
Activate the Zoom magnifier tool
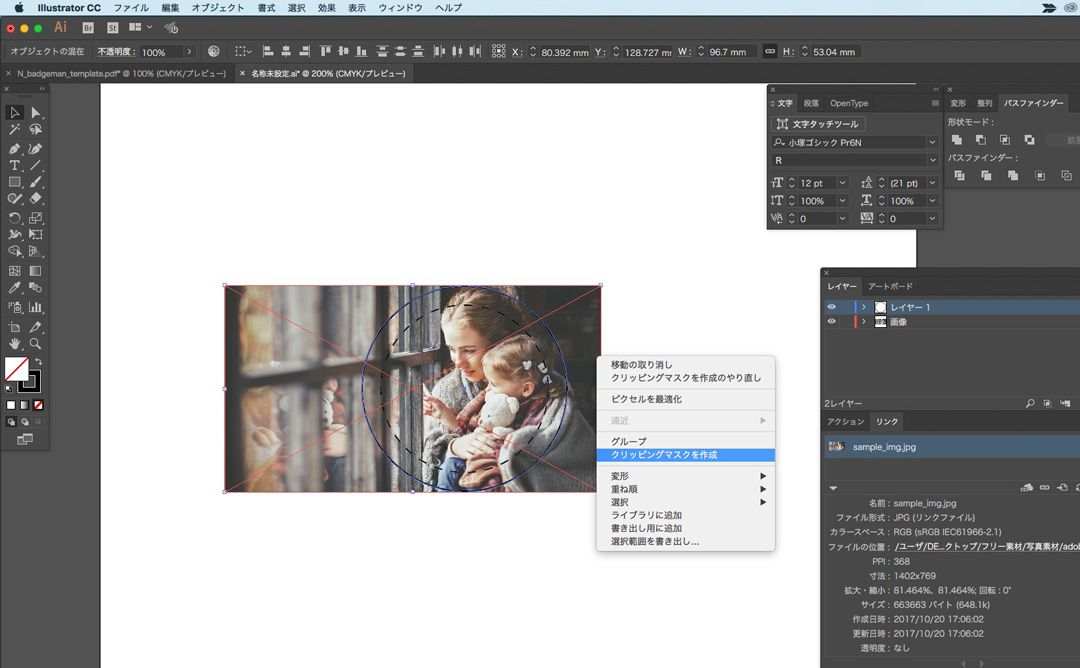[x=36, y=343]
